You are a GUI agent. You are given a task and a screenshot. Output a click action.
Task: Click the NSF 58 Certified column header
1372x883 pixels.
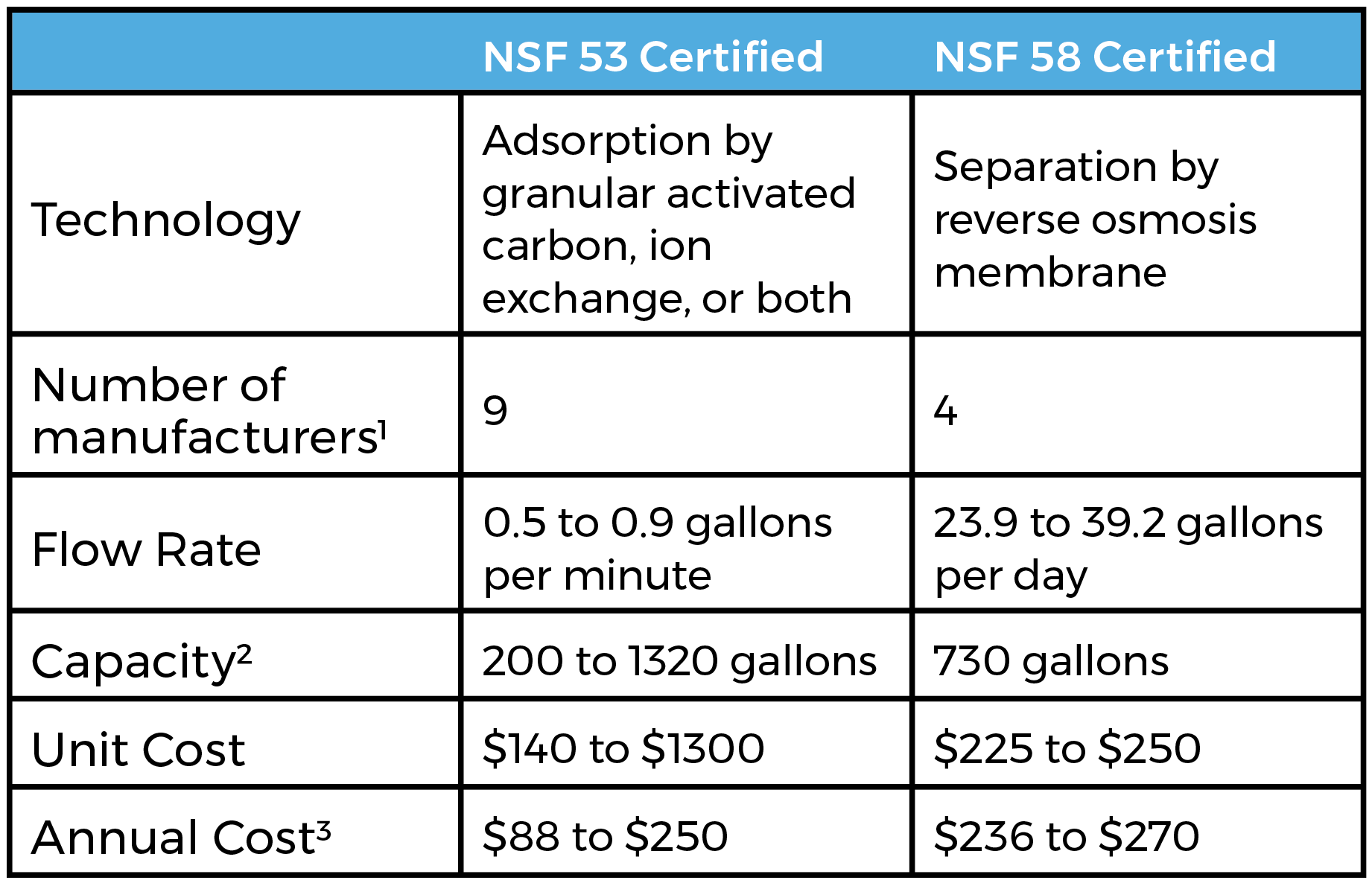tap(1105, 57)
